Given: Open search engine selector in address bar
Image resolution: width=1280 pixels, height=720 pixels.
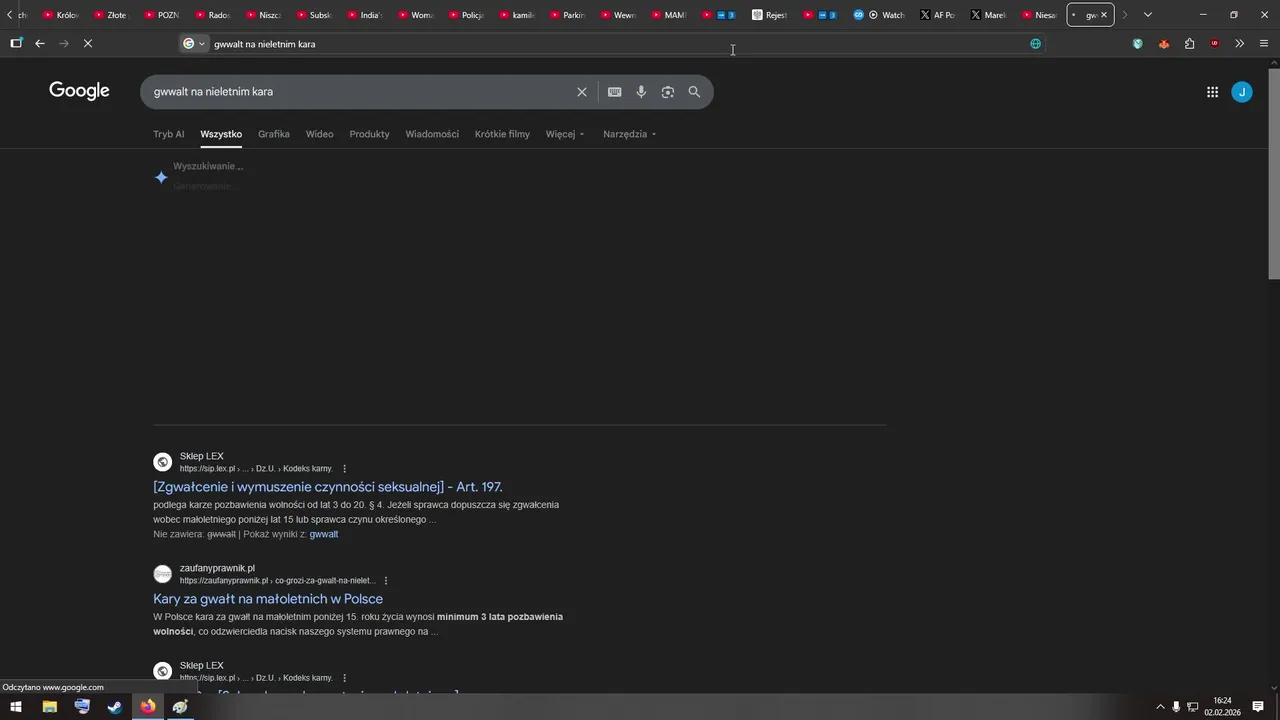Looking at the screenshot, I should [x=194, y=44].
